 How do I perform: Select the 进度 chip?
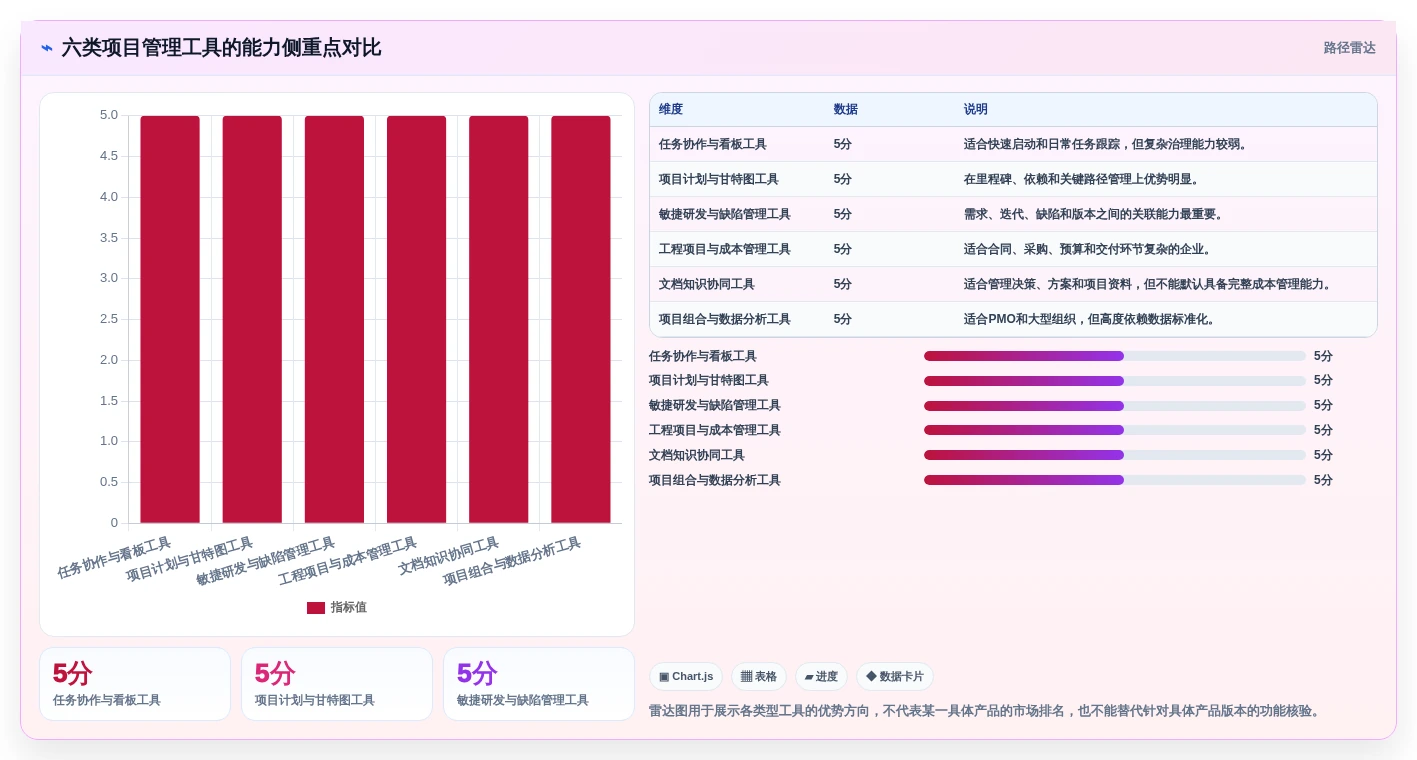pyautogui.click(x=821, y=677)
